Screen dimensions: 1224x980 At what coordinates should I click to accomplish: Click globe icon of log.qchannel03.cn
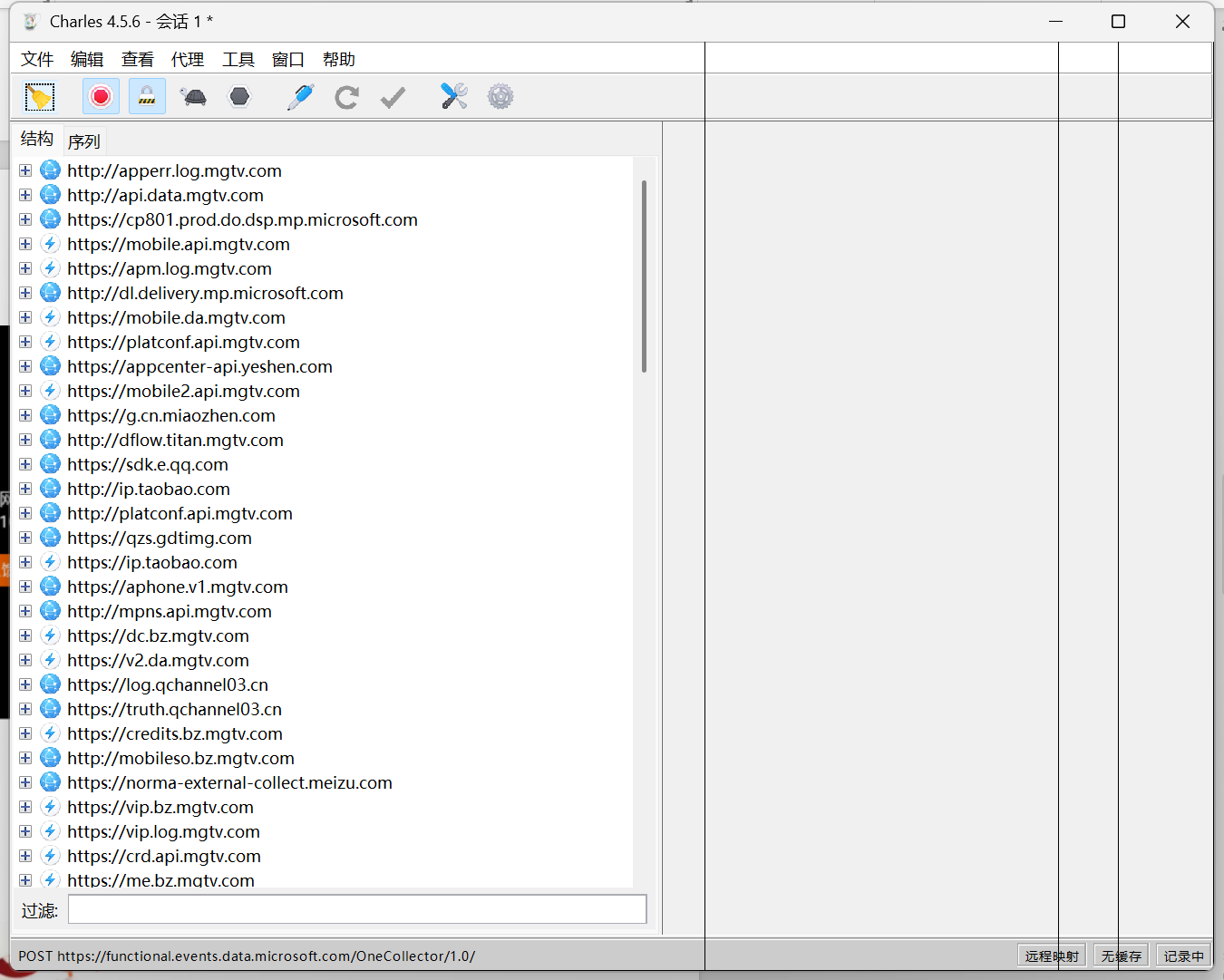click(x=51, y=684)
